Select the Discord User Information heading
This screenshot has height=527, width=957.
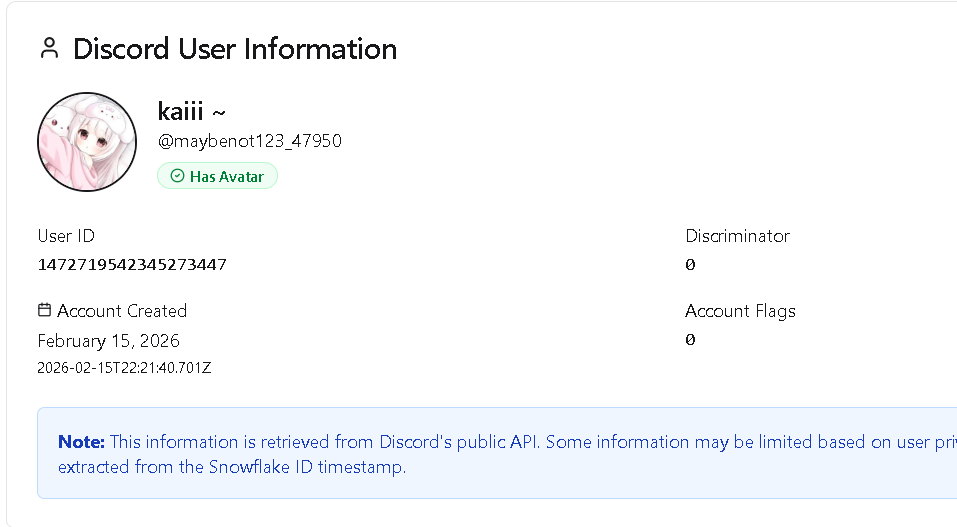[235, 49]
